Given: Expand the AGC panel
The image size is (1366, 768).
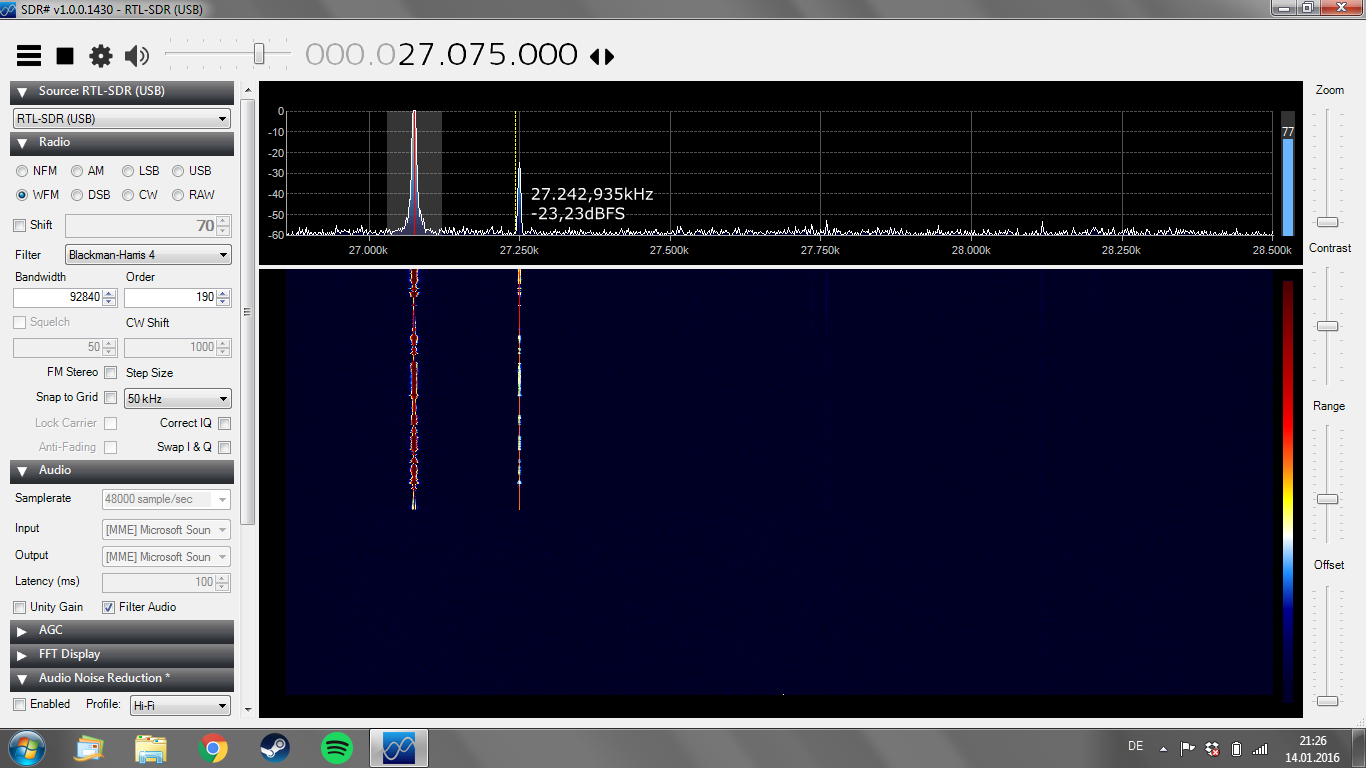Looking at the screenshot, I should click(122, 630).
